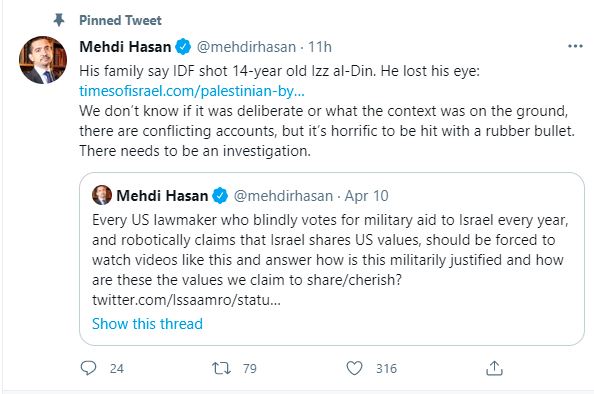Open the three-dot more options menu
This screenshot has height=394, width=594.
(x=575, y=47)
